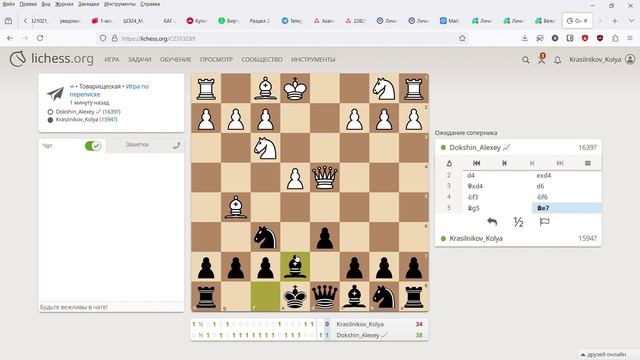The image size is (640, 360).
Task: Open Krasilnikov_Kolya in crosstable score row
Action: coord(360,324)
